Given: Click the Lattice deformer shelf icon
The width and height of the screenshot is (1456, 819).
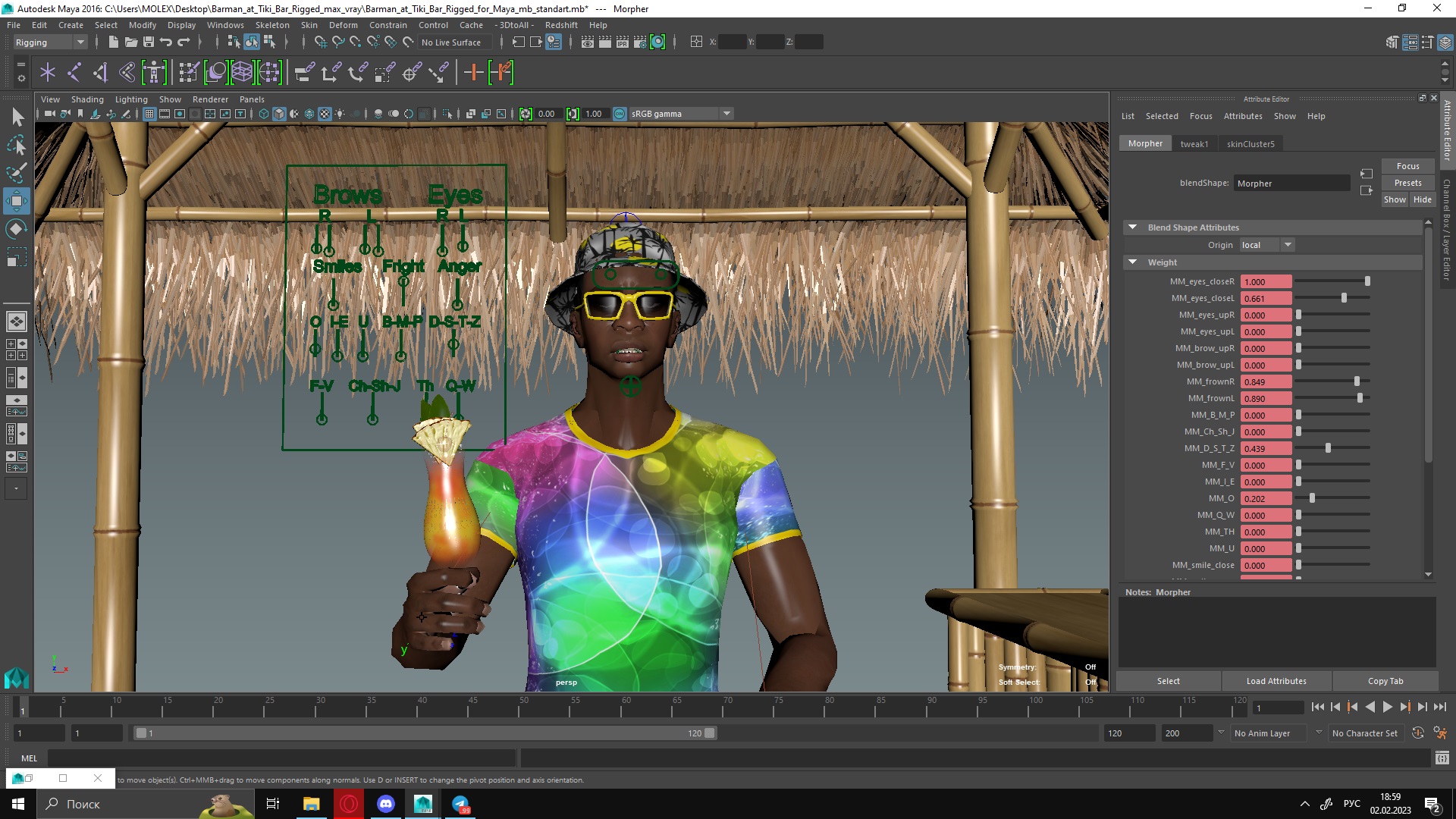Looking at the screenshot, I should click(x=242, y=73).
